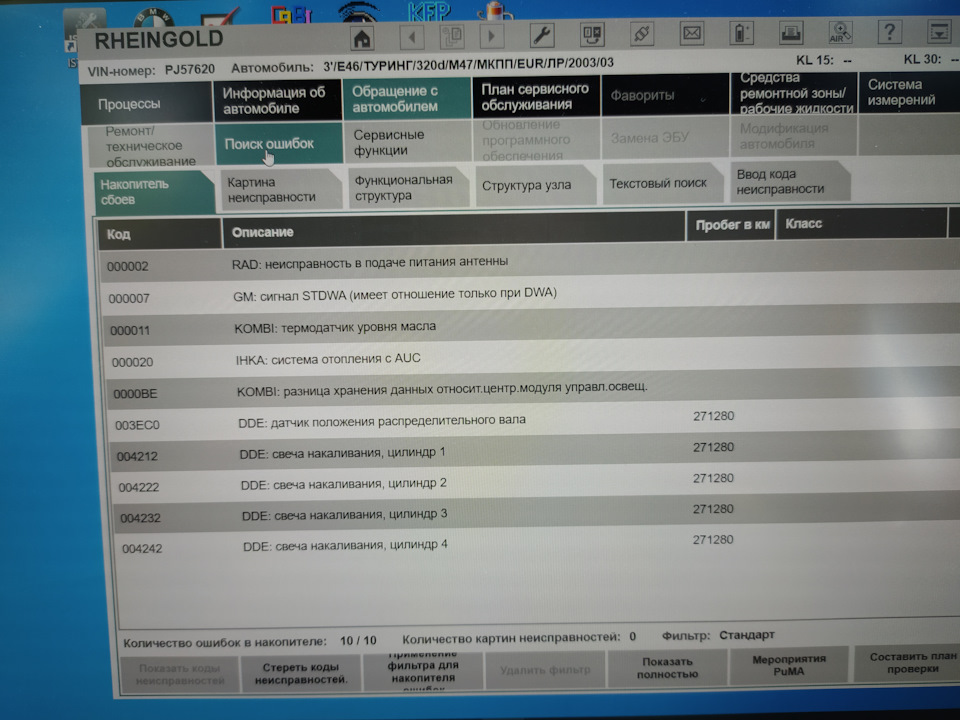Switch to Картина неисправности tab

282,189
